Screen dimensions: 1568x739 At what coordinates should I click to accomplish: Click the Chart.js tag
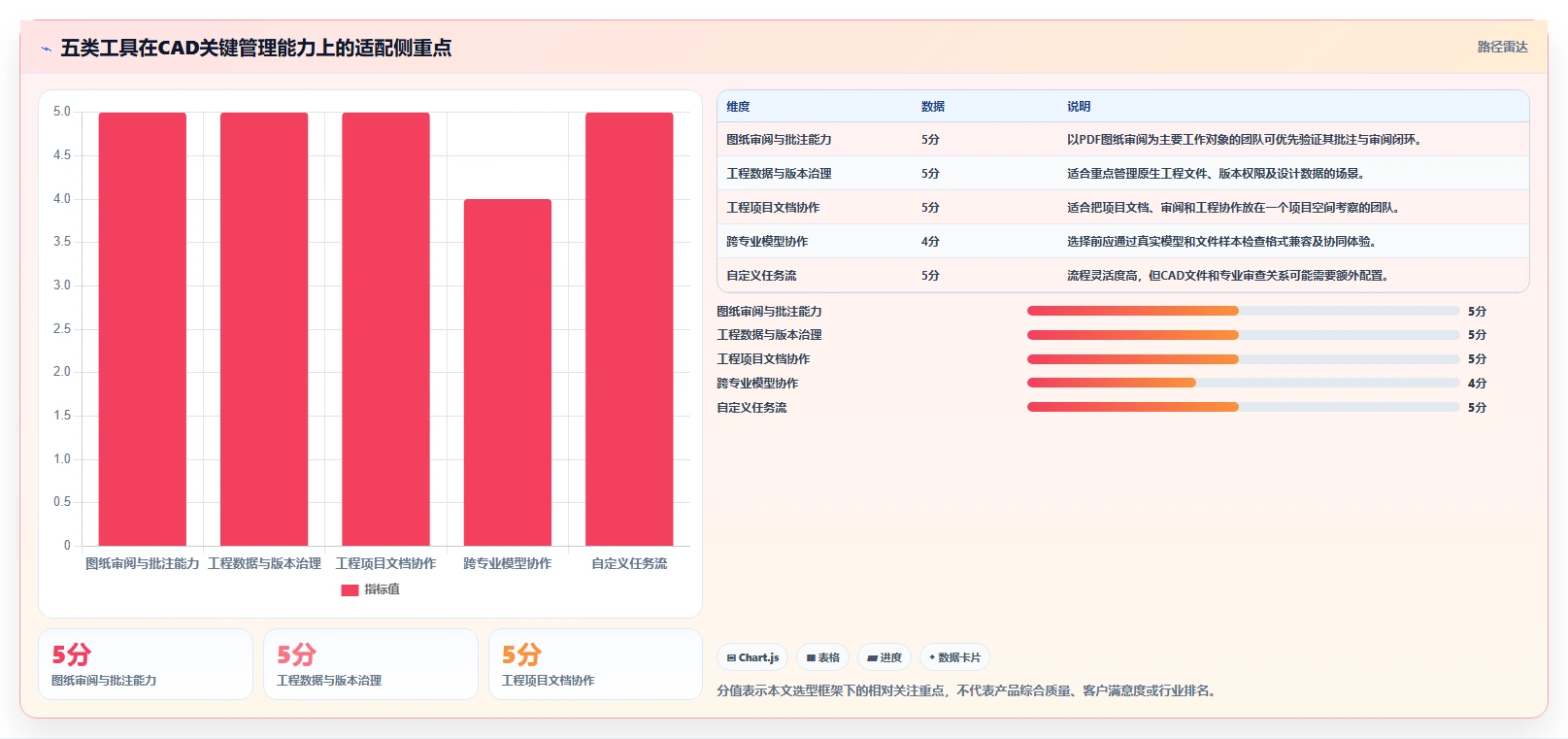[752, 657]
